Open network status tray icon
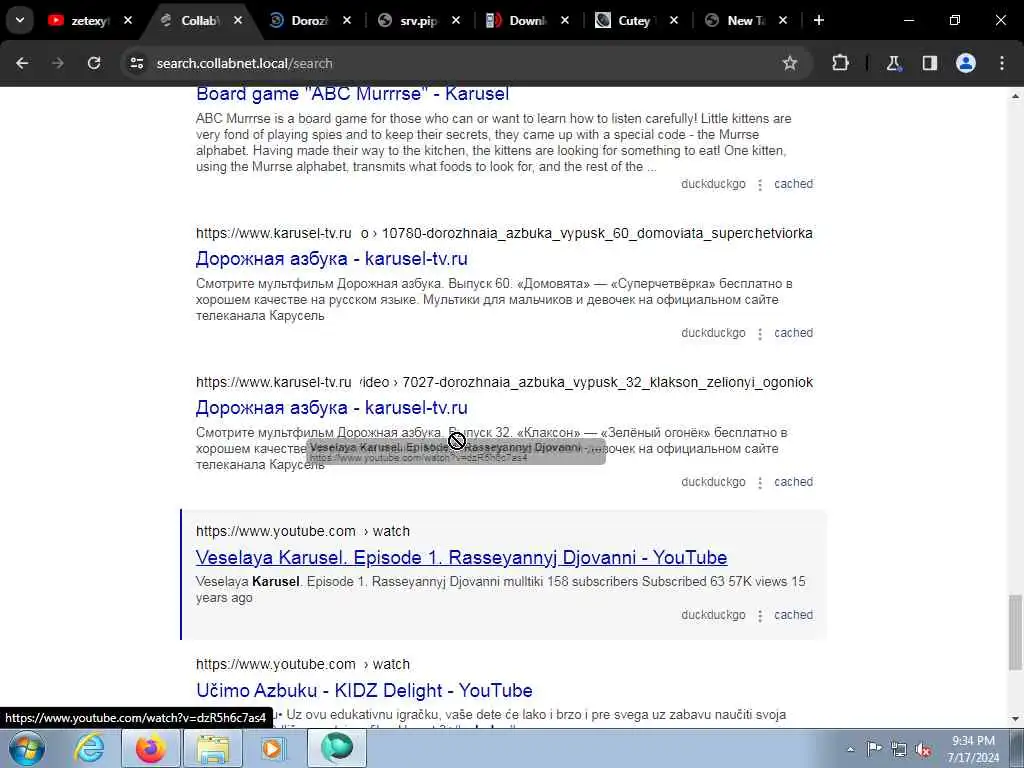Viewport: 1024px width, 768px height. [x=899, y=749]
